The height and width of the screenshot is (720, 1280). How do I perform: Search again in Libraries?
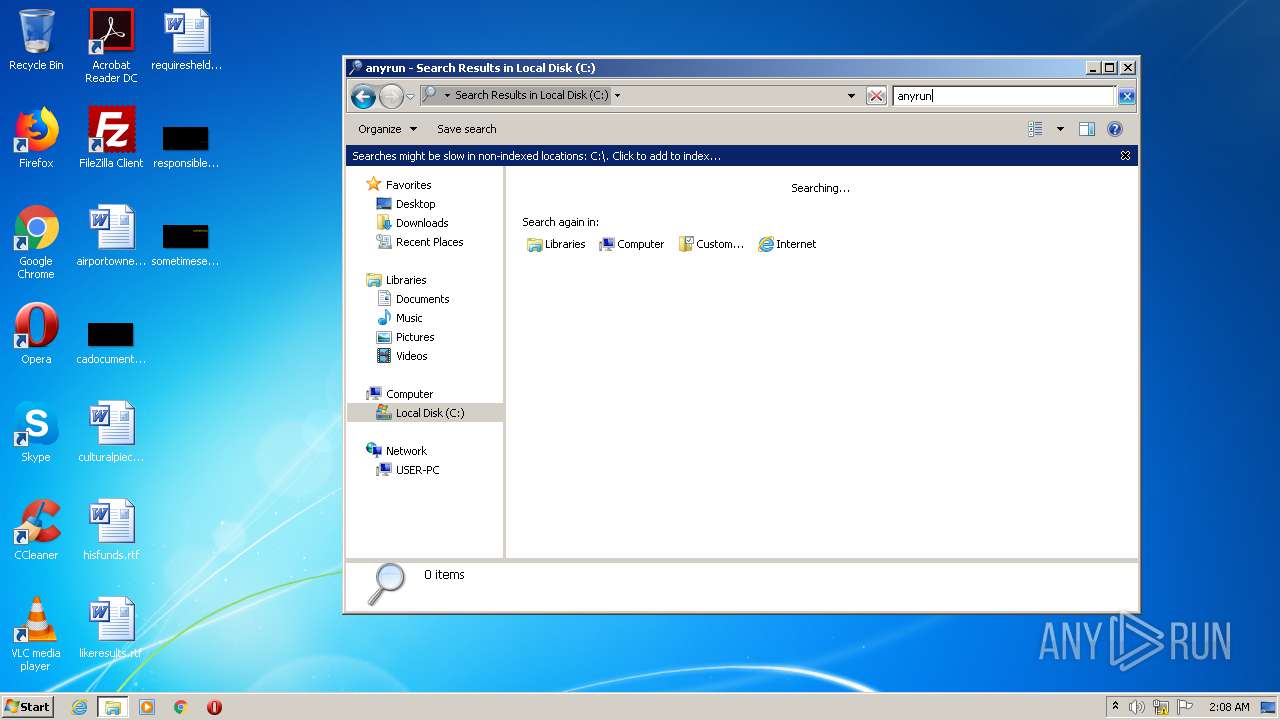pyautogui.click(x=556, y=244)
